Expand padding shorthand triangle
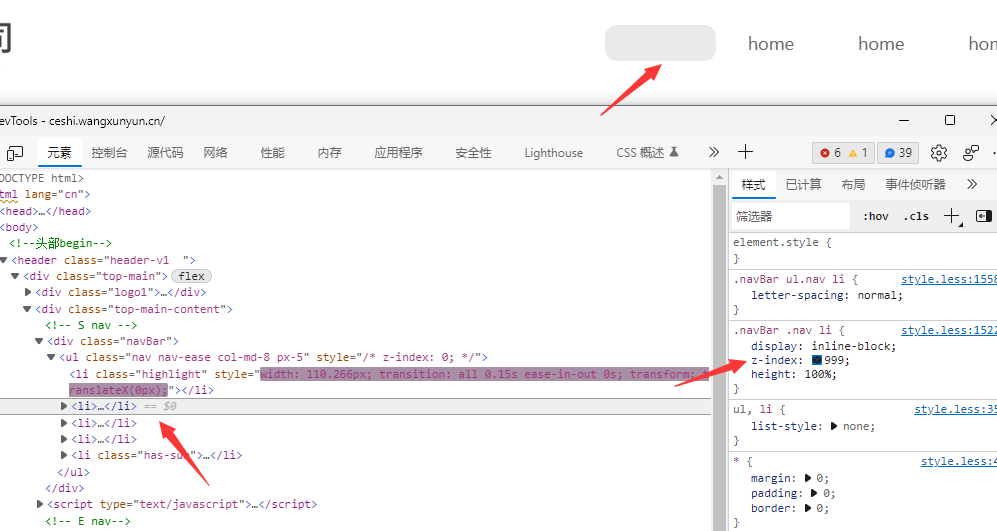The image size is (997, 531). pyautogui.click(x=814, y=493)
